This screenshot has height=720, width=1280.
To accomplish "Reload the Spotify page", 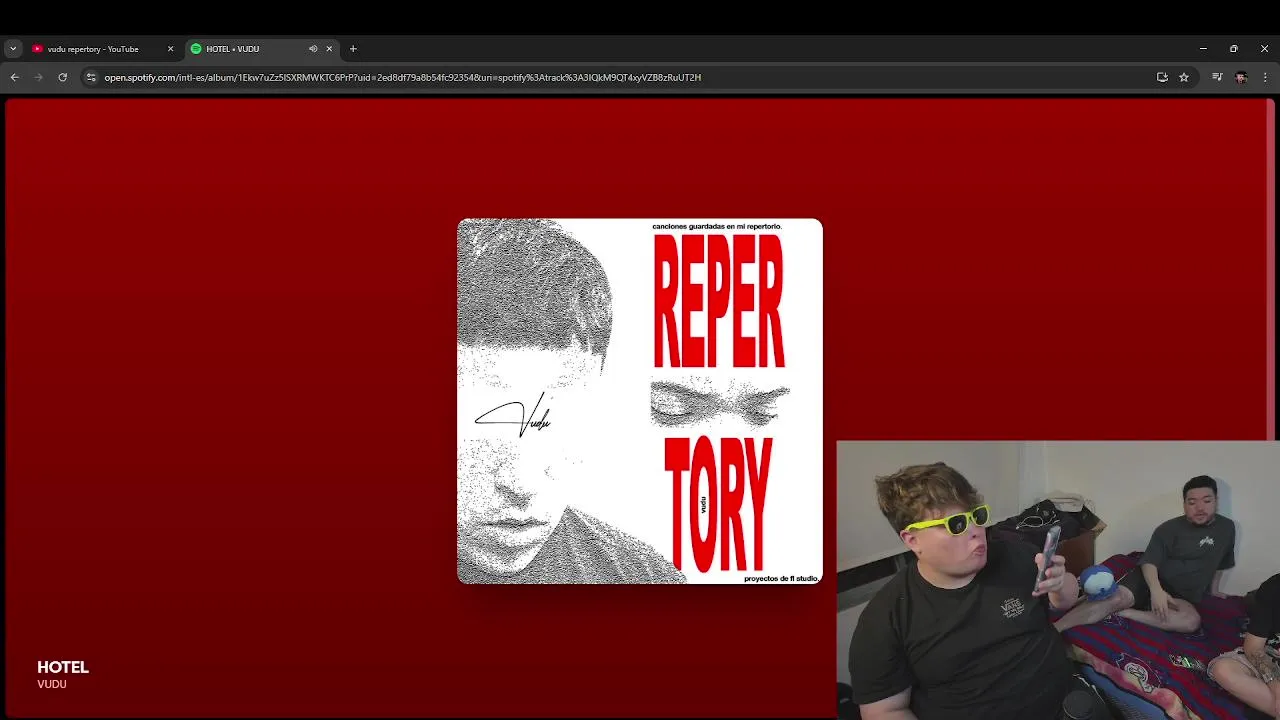I will tap(62, 77).
